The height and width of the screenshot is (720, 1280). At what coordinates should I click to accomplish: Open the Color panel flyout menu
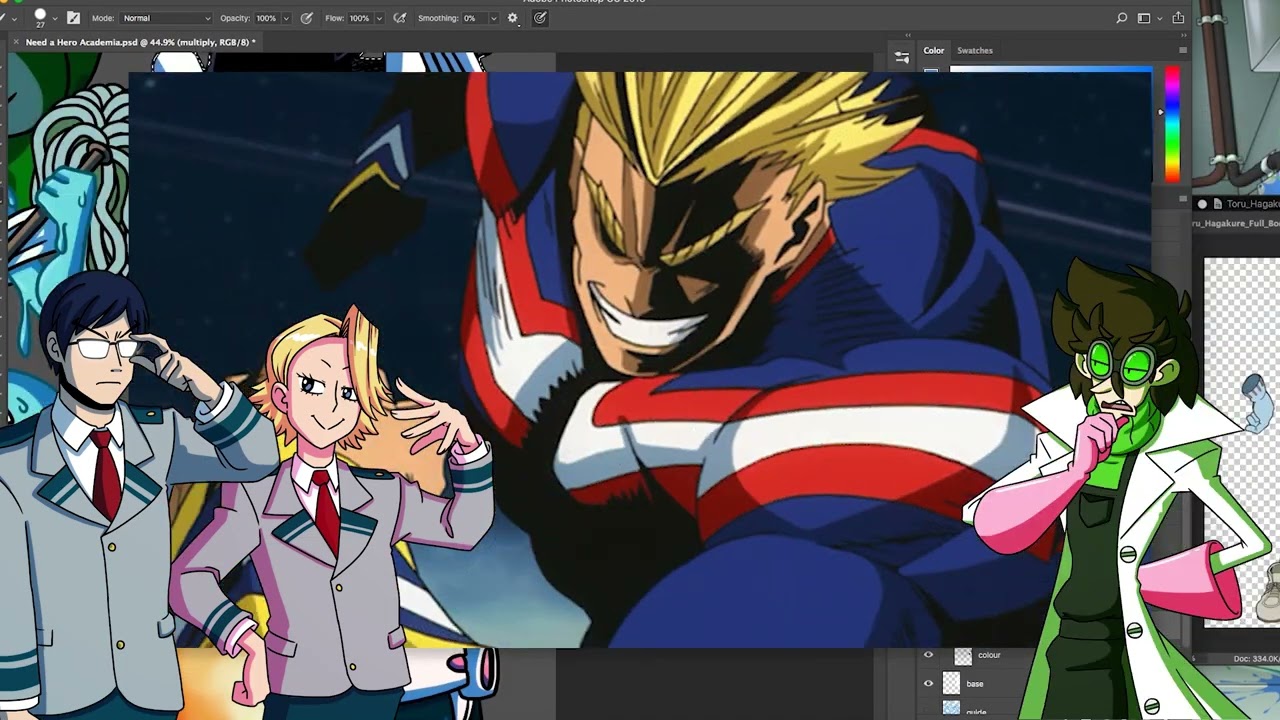tap(1183, 50)
